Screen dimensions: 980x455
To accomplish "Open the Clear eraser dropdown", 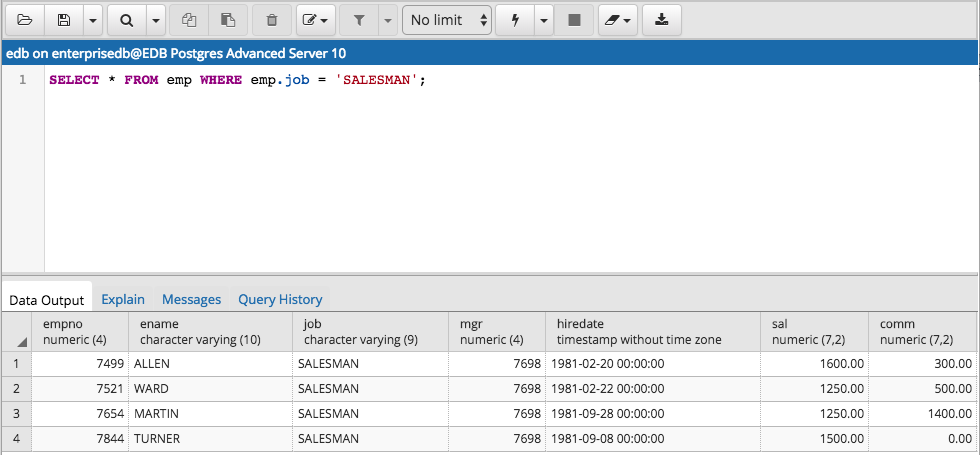I will click(x=618, y=20).
